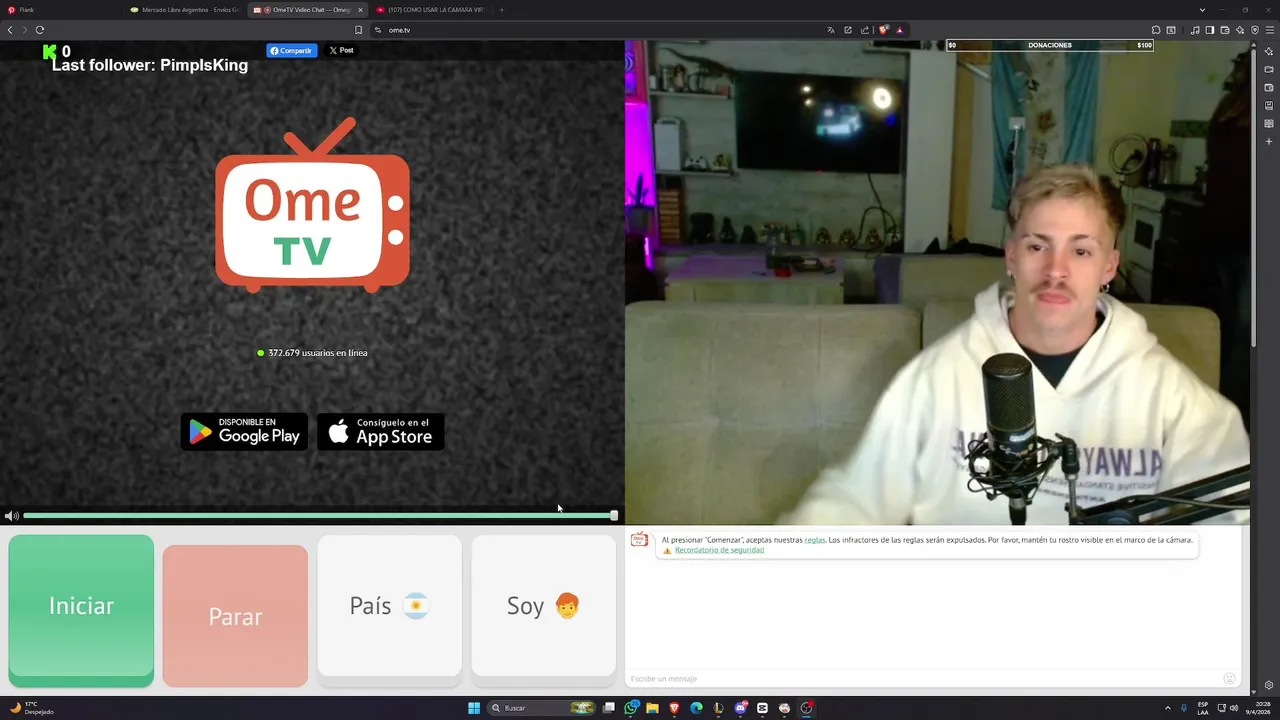The width and height of the screenshot is (1280, 720).
Task: Open File Explorer from the taskbar
Action: 652,708
